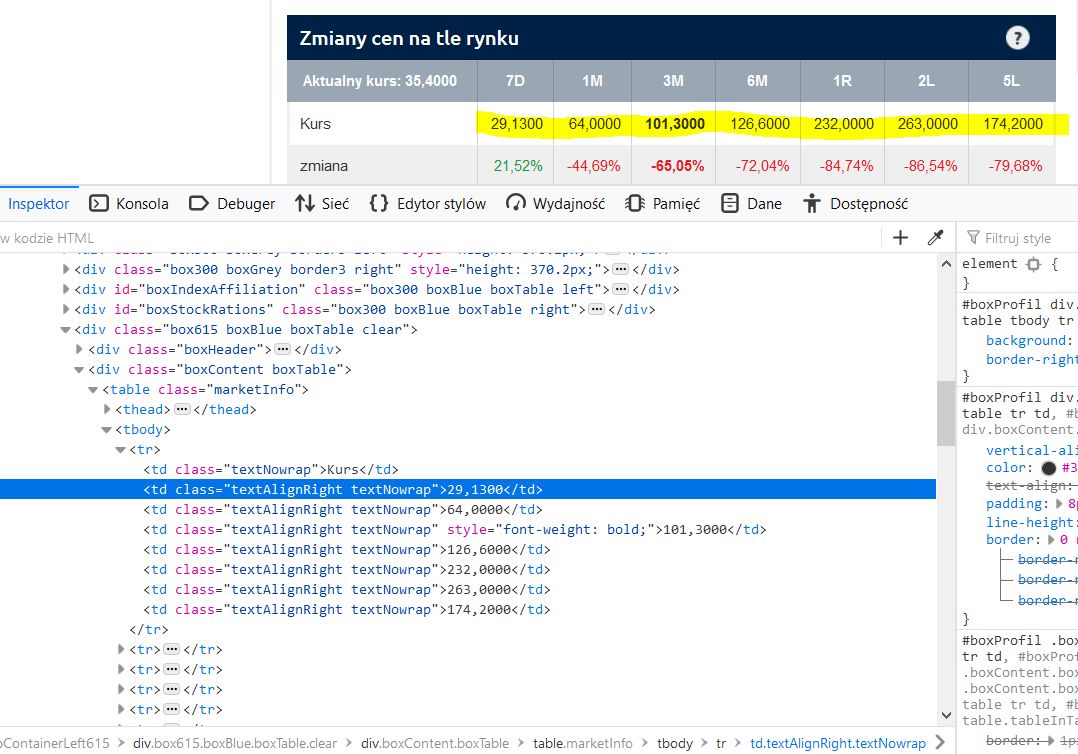The width and height of the screenshot is (1078, 754).
Task: Click the scroll down arrow of markup panel
Action: click(x=946, y=715)
